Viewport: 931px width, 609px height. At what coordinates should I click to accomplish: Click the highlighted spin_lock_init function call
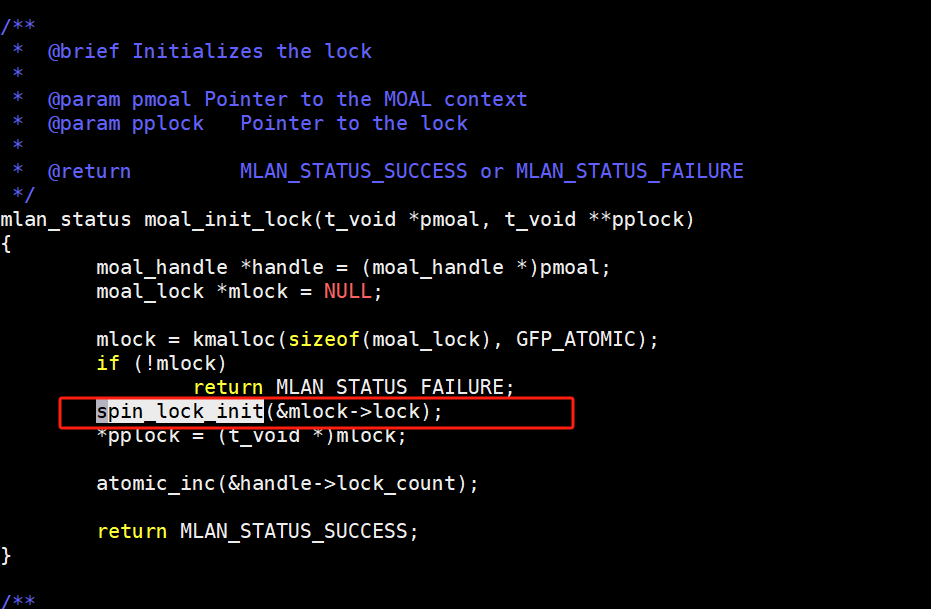pos(180,412)
